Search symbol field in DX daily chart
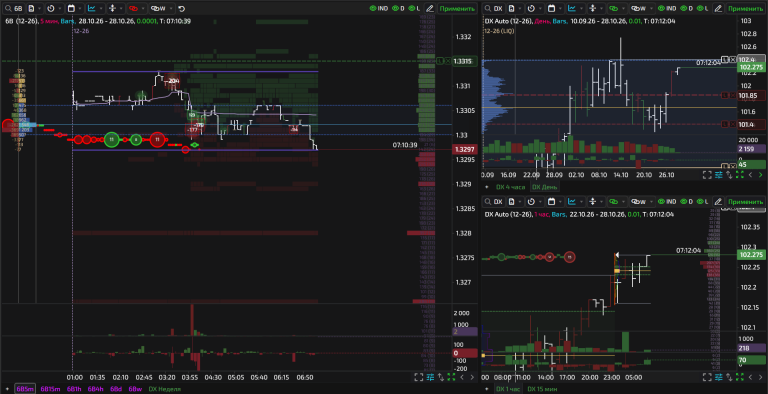This screenshot has height=394, width=768. tap(494, 8)
